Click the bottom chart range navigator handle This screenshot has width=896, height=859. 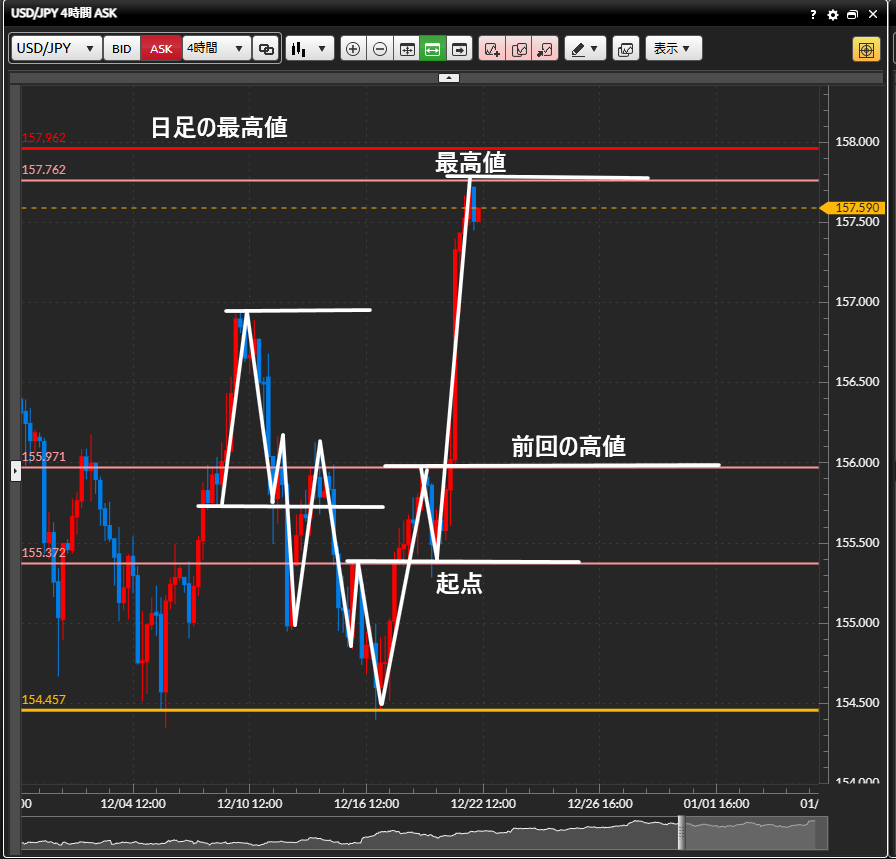coord(682,832)
